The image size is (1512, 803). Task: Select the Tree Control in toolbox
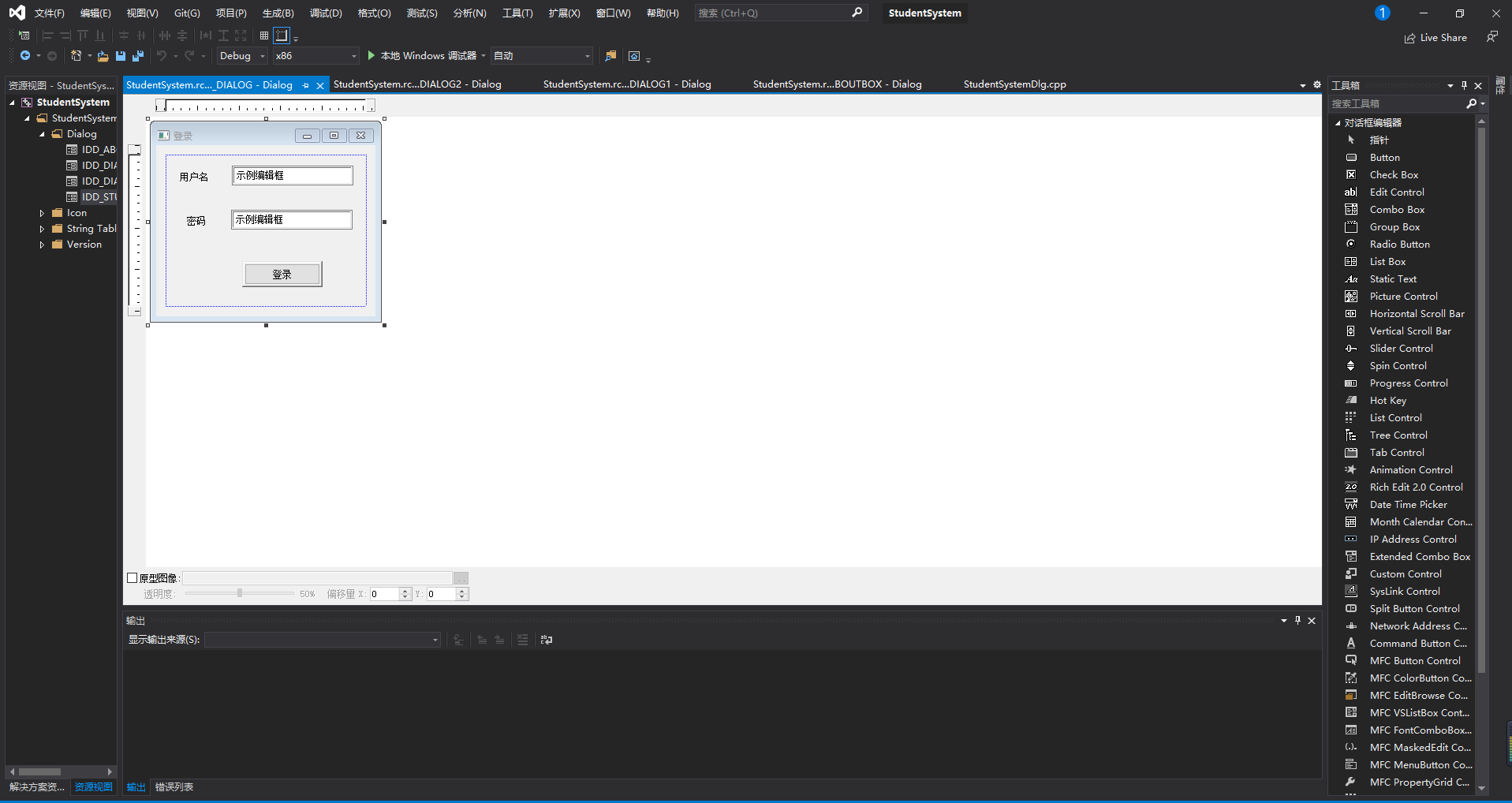tap(1398, 435)
